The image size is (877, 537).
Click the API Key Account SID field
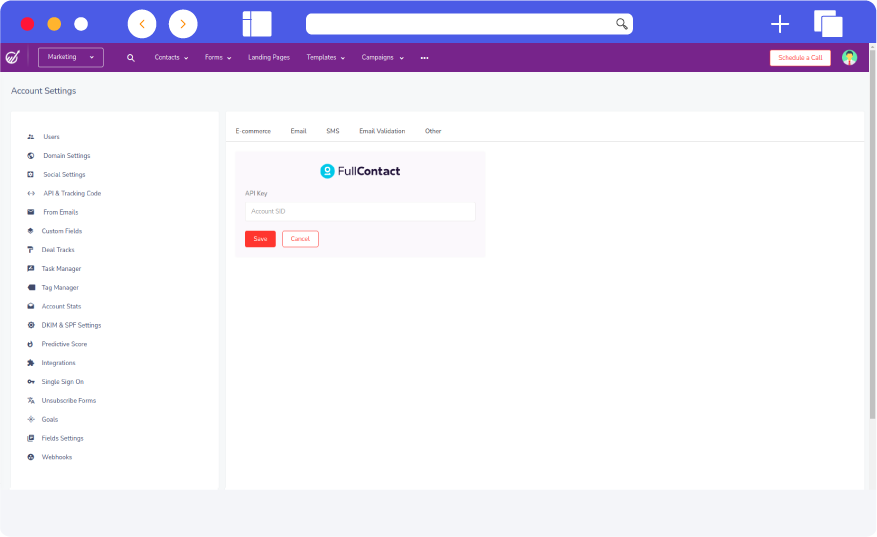(360, 211)
